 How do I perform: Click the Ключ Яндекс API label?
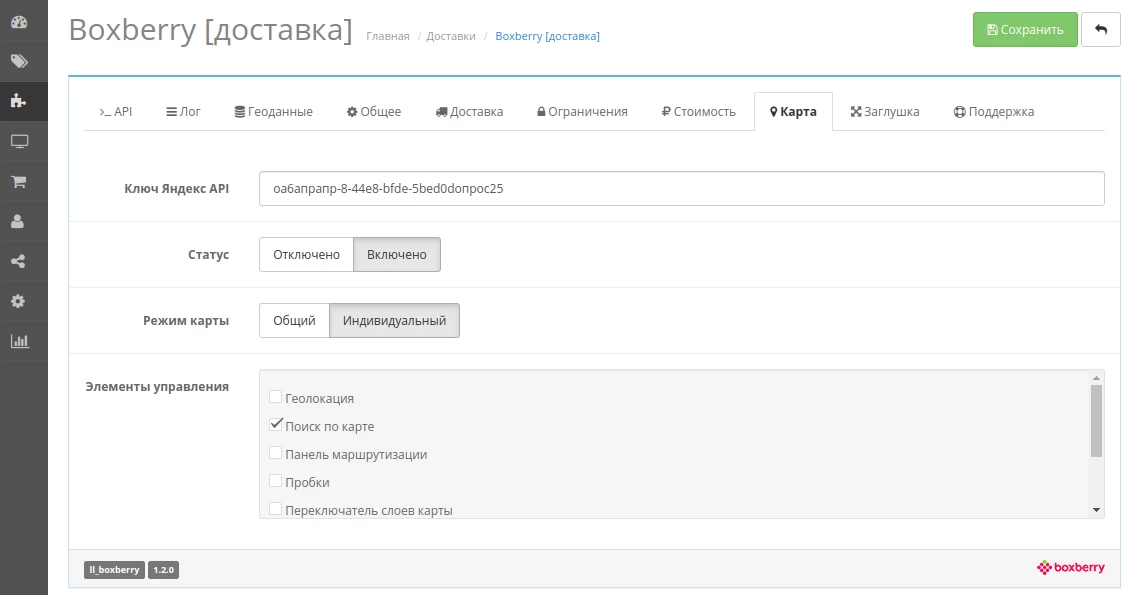tap(177, 189)
